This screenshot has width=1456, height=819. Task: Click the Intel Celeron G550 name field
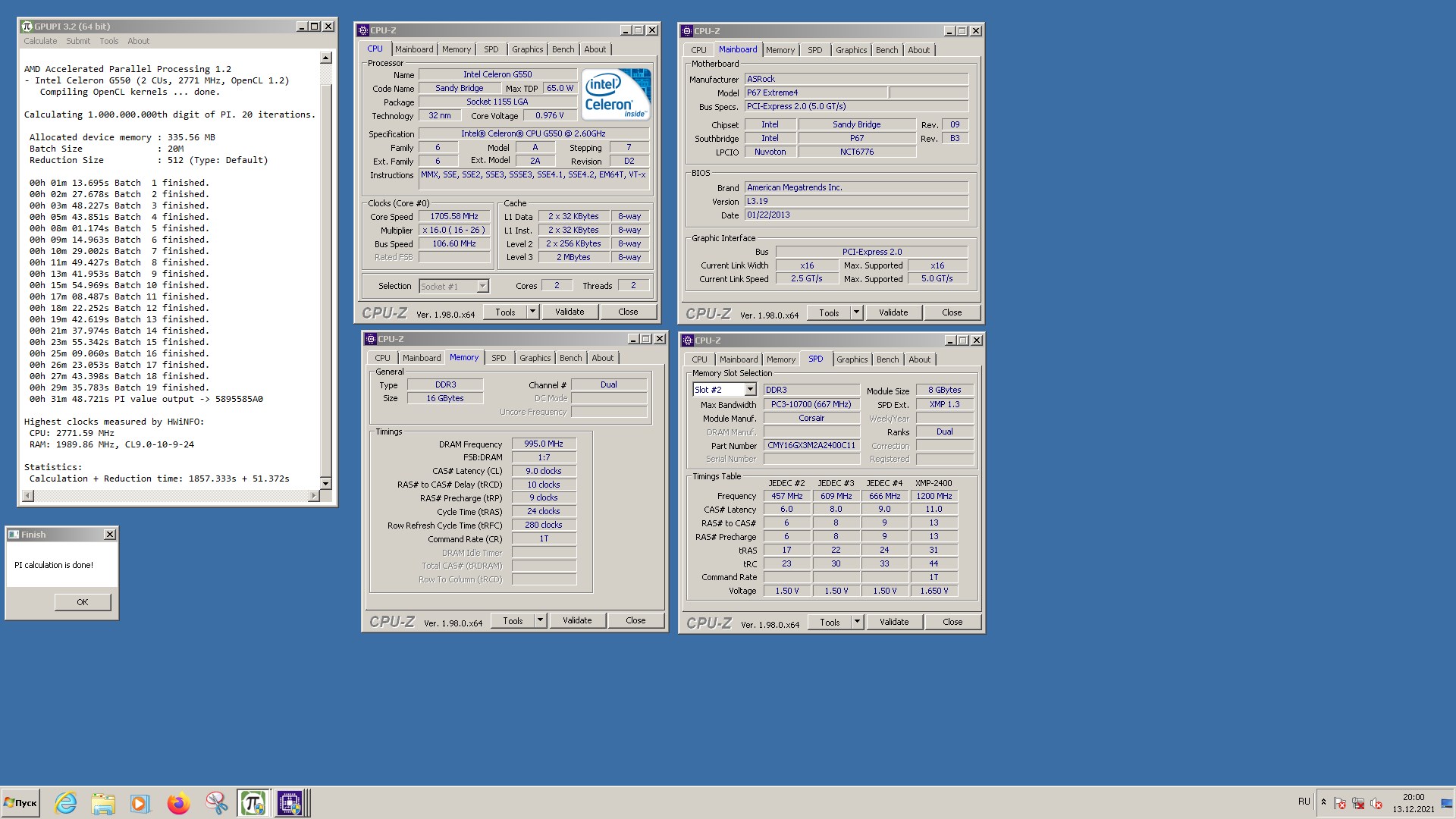coord(497,74)
